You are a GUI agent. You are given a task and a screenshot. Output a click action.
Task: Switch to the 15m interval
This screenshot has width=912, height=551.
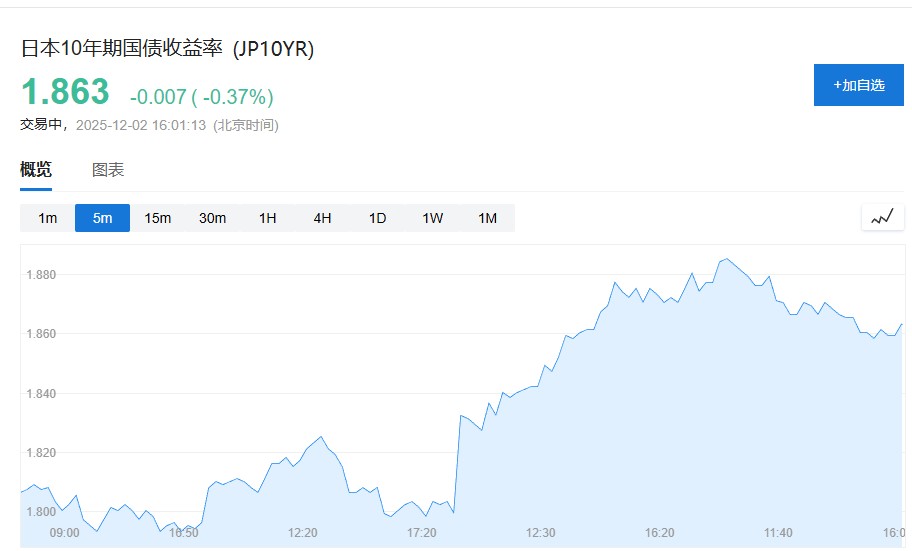pyautogui.click(x=157, y=218)
